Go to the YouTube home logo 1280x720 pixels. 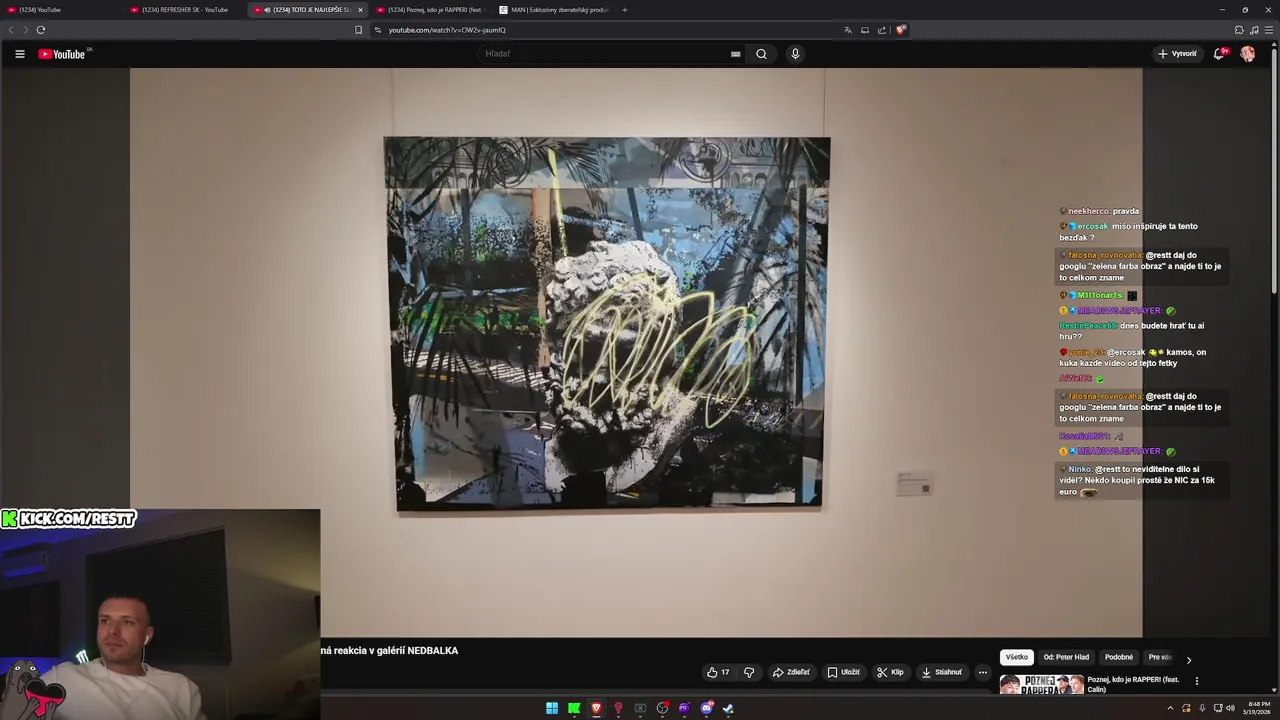click(x=62, y=54)
